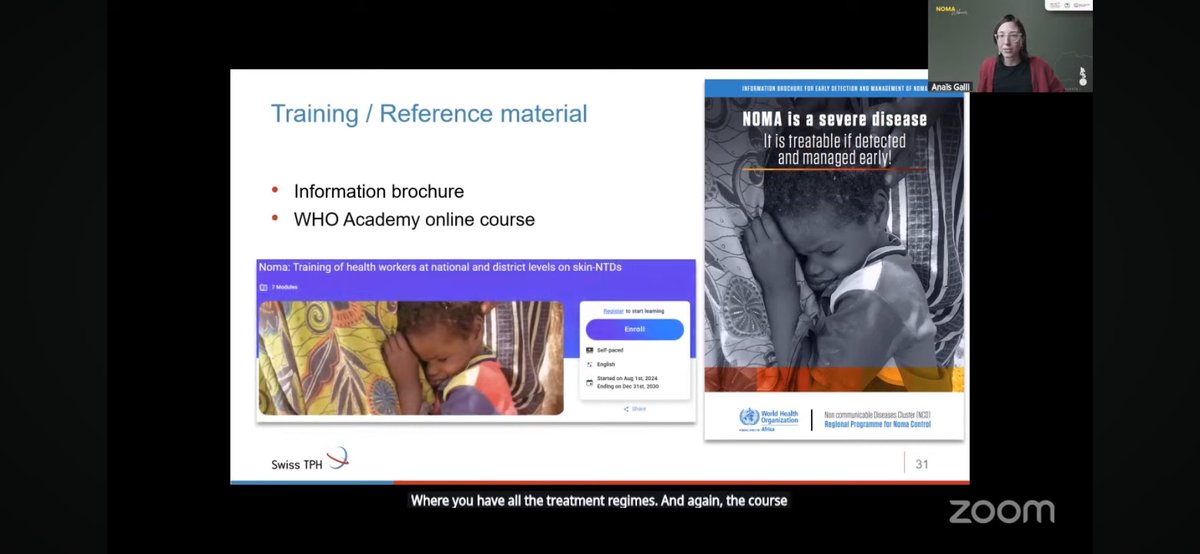The image size is (1200, 554).
Task: Click the 'Noma: Training of health workers' course title
Action: (440, 267)
